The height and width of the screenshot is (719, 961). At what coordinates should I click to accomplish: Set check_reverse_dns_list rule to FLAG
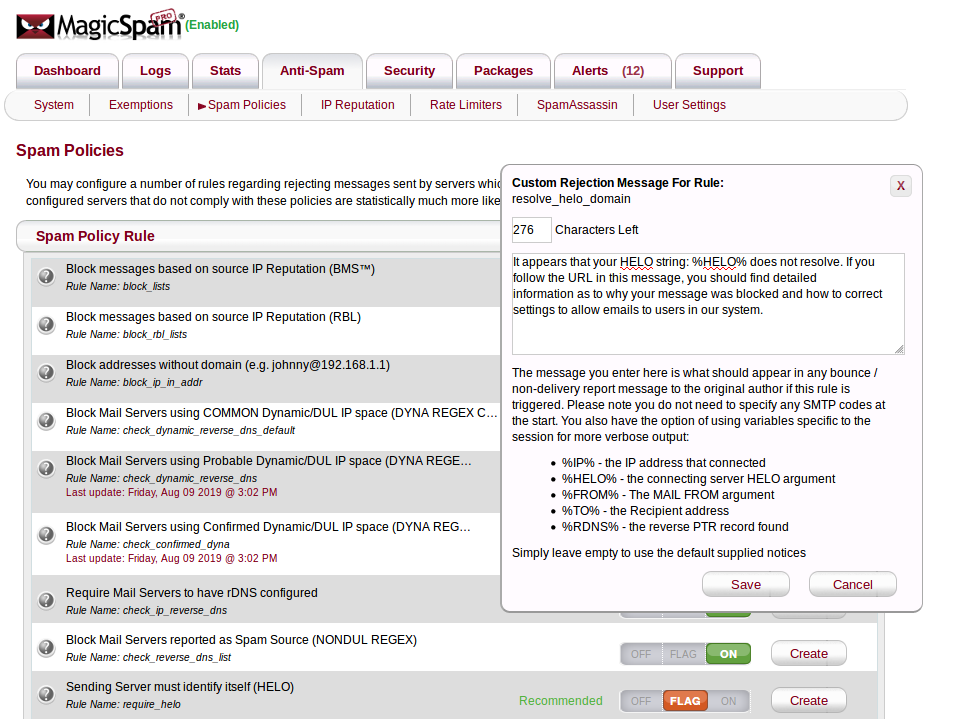tap(684, 654)
